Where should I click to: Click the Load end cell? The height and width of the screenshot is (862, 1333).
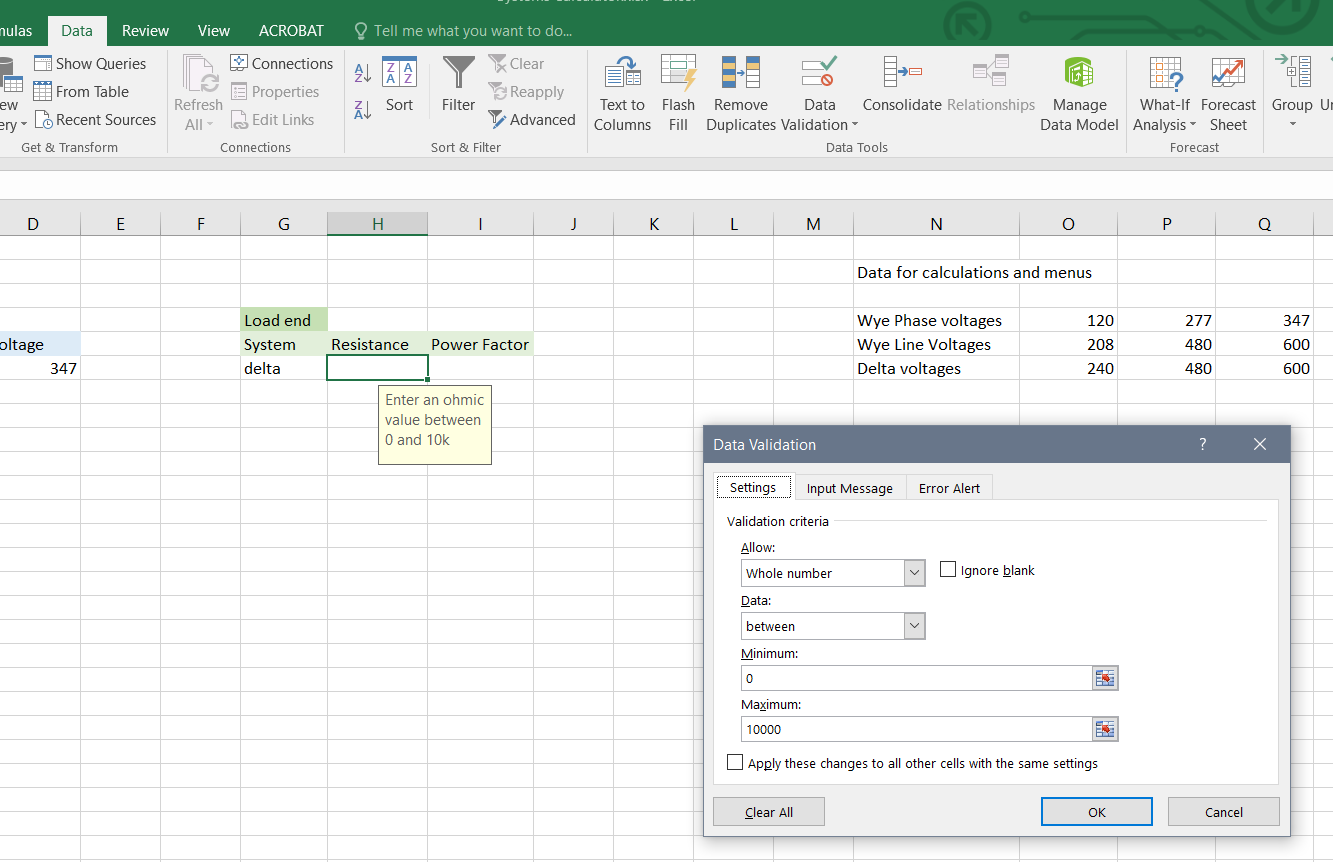tap(284, 320)
